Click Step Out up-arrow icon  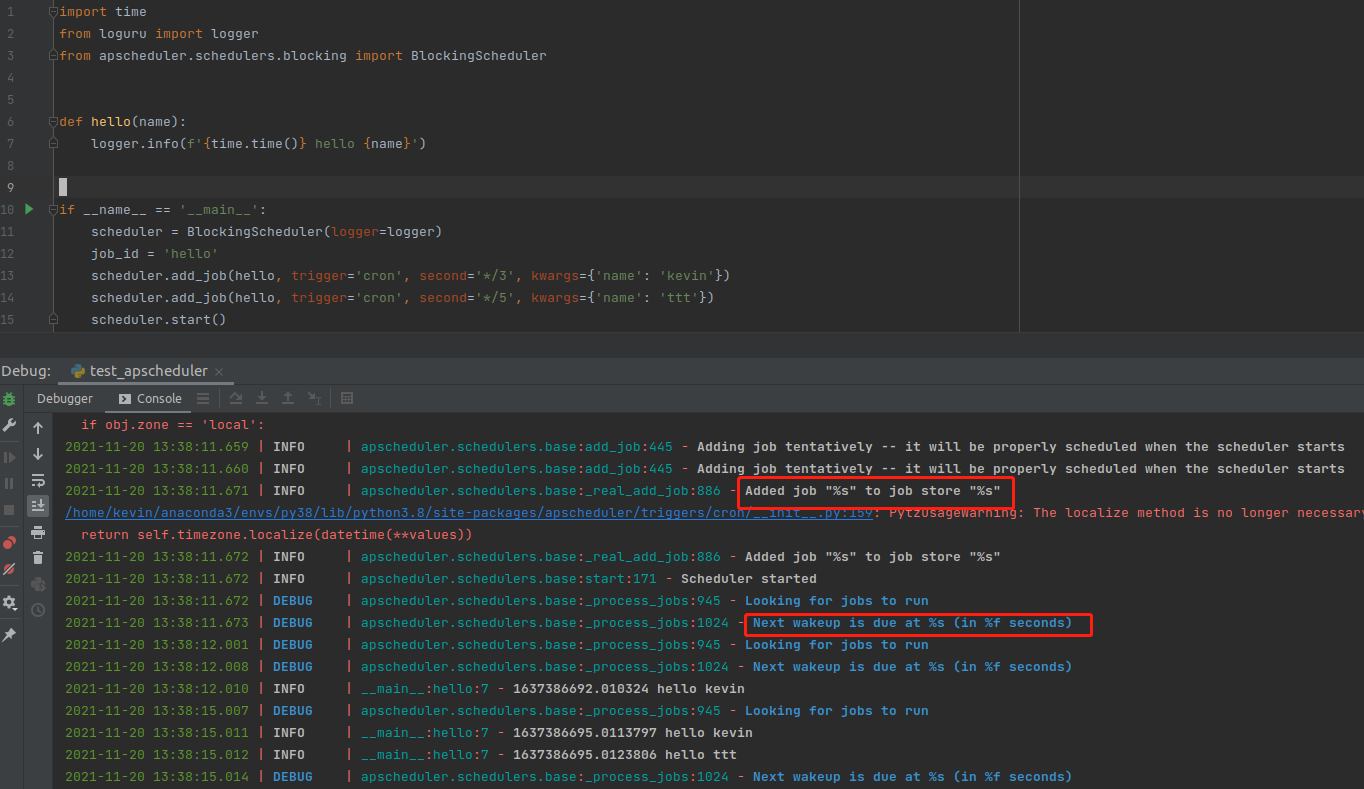pyautogui.click(x=288, y=398)
